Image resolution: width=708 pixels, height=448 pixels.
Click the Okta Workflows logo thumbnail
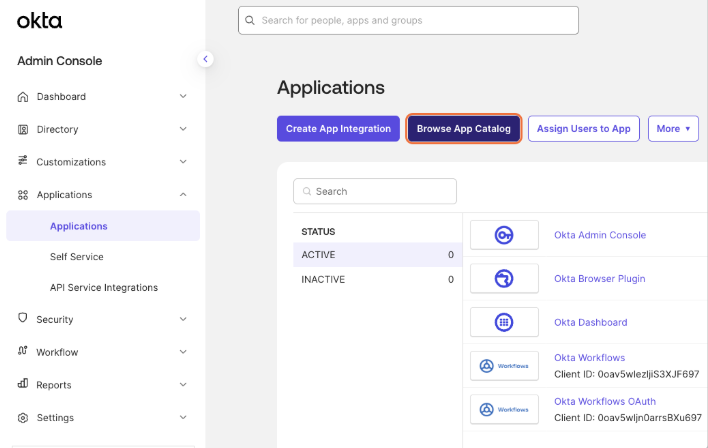504,366
